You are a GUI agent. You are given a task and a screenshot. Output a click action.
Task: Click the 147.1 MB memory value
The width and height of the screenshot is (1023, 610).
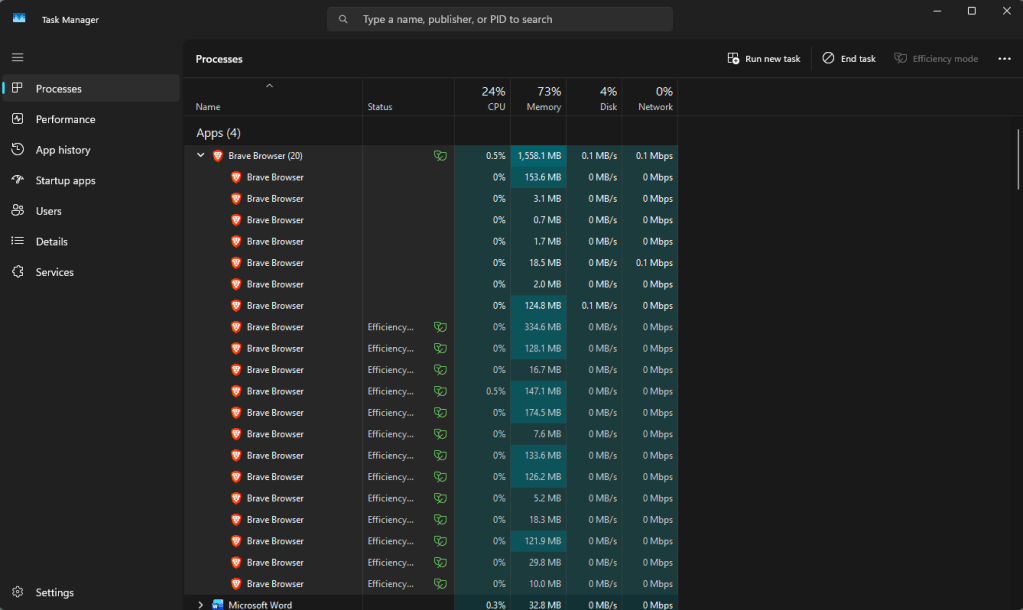(543, 391)
